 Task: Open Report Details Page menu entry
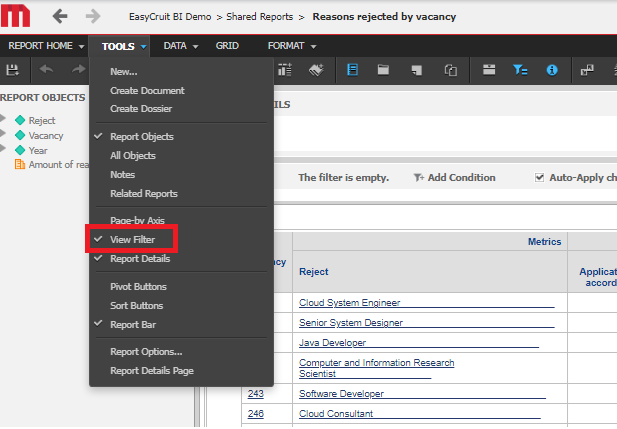pyautogui.click(x=152, y=371)
